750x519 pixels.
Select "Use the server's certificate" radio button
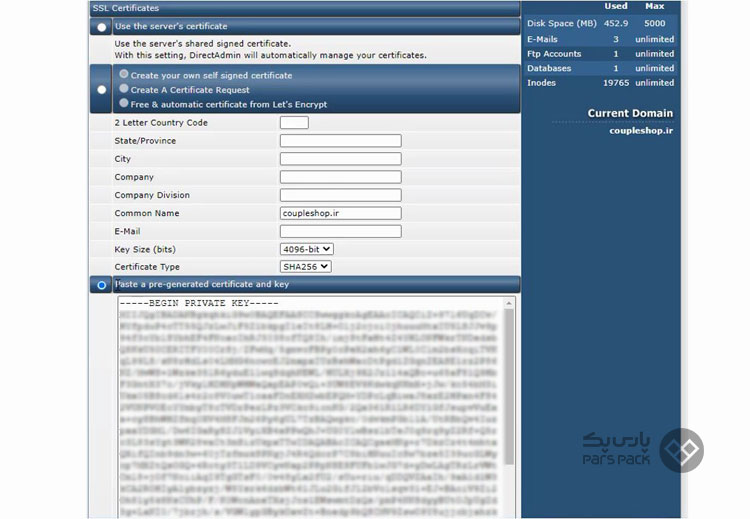(101, 27)
